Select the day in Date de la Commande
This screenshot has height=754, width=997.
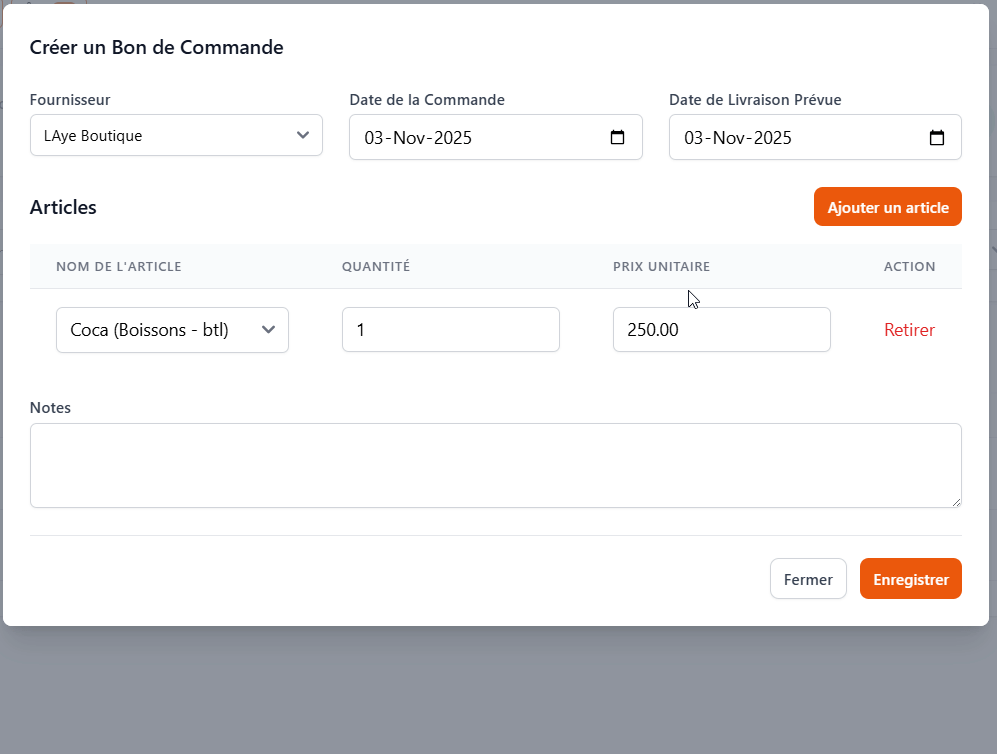(x=375, y=138)
